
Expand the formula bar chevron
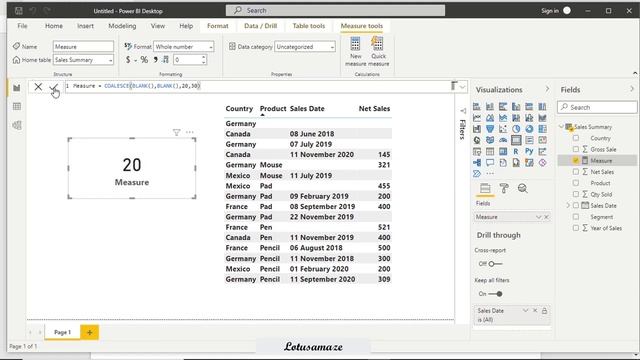(x=462, y=87)
